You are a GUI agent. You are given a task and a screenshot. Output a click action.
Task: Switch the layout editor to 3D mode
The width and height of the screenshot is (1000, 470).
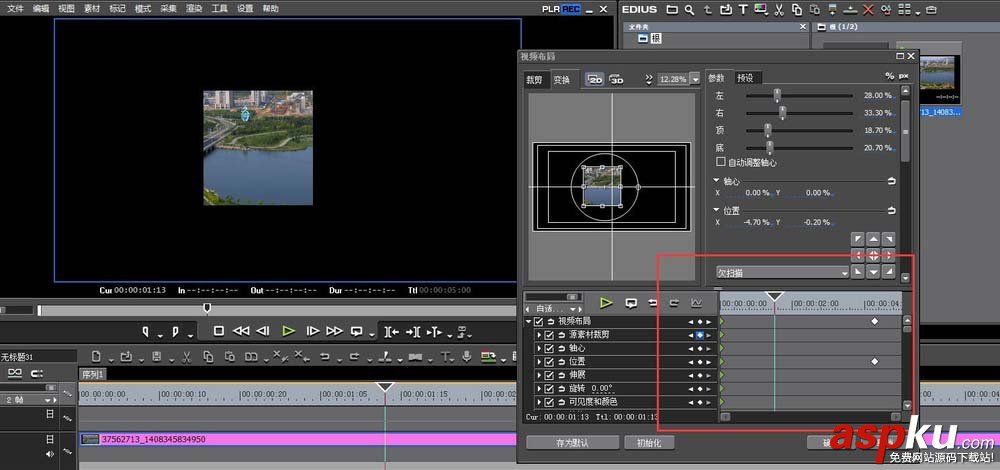pyautogui.click(x=617, y=79)
